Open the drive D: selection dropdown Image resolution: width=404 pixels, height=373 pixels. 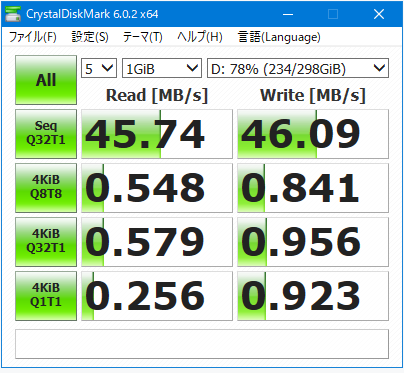[298, 69]
